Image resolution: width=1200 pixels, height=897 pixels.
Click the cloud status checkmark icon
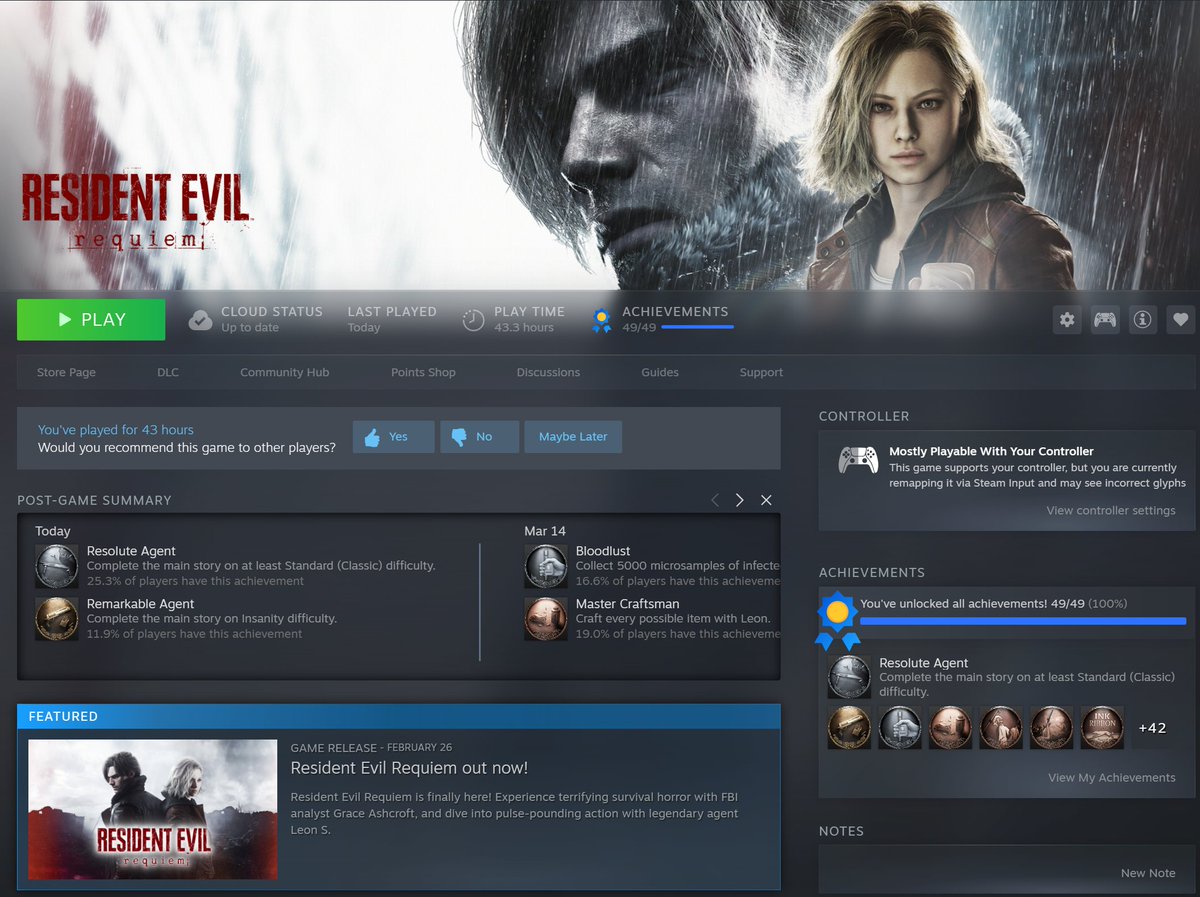pos(200,320)
